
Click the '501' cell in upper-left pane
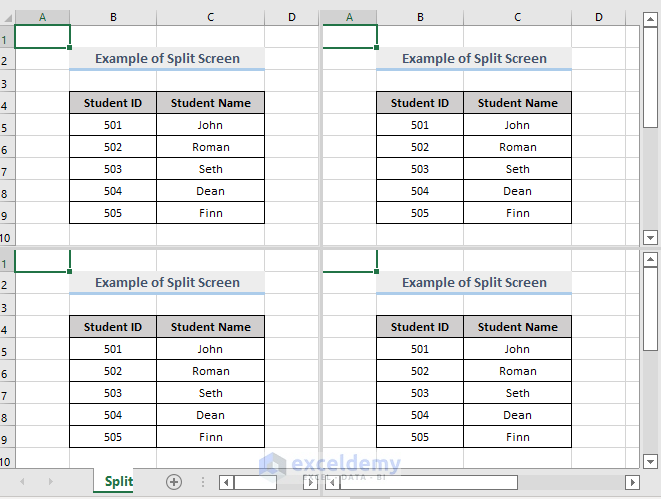tap(113, 125)
